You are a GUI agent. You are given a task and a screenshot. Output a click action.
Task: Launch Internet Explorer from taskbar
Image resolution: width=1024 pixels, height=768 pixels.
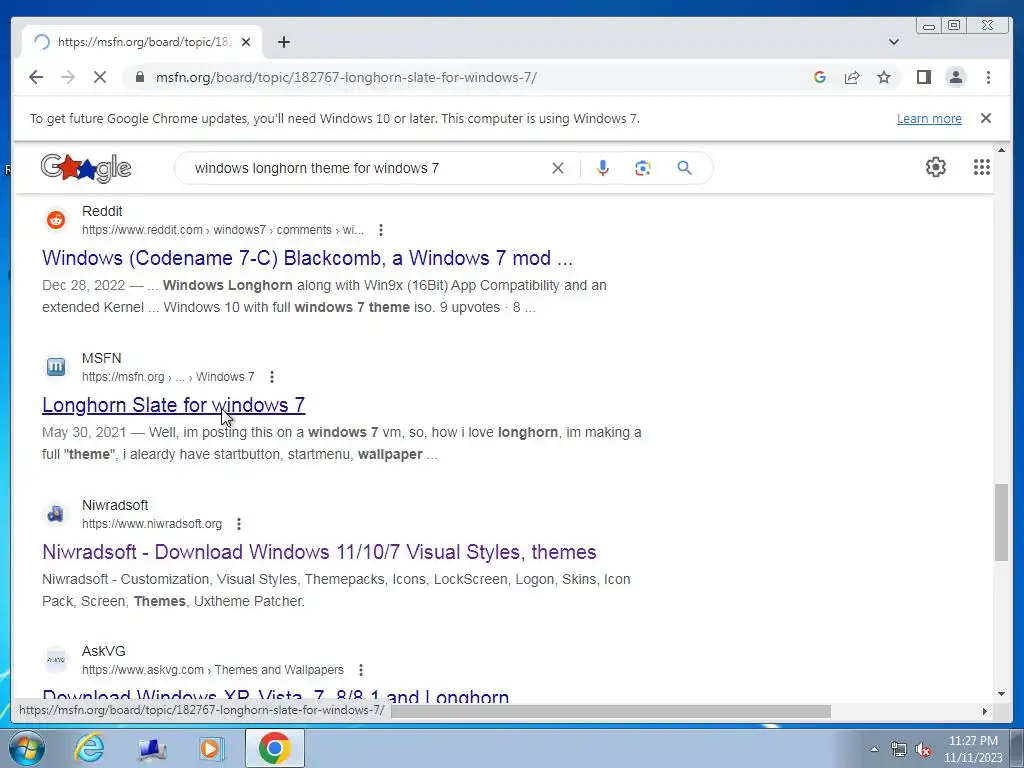click(x=89, y=748)
